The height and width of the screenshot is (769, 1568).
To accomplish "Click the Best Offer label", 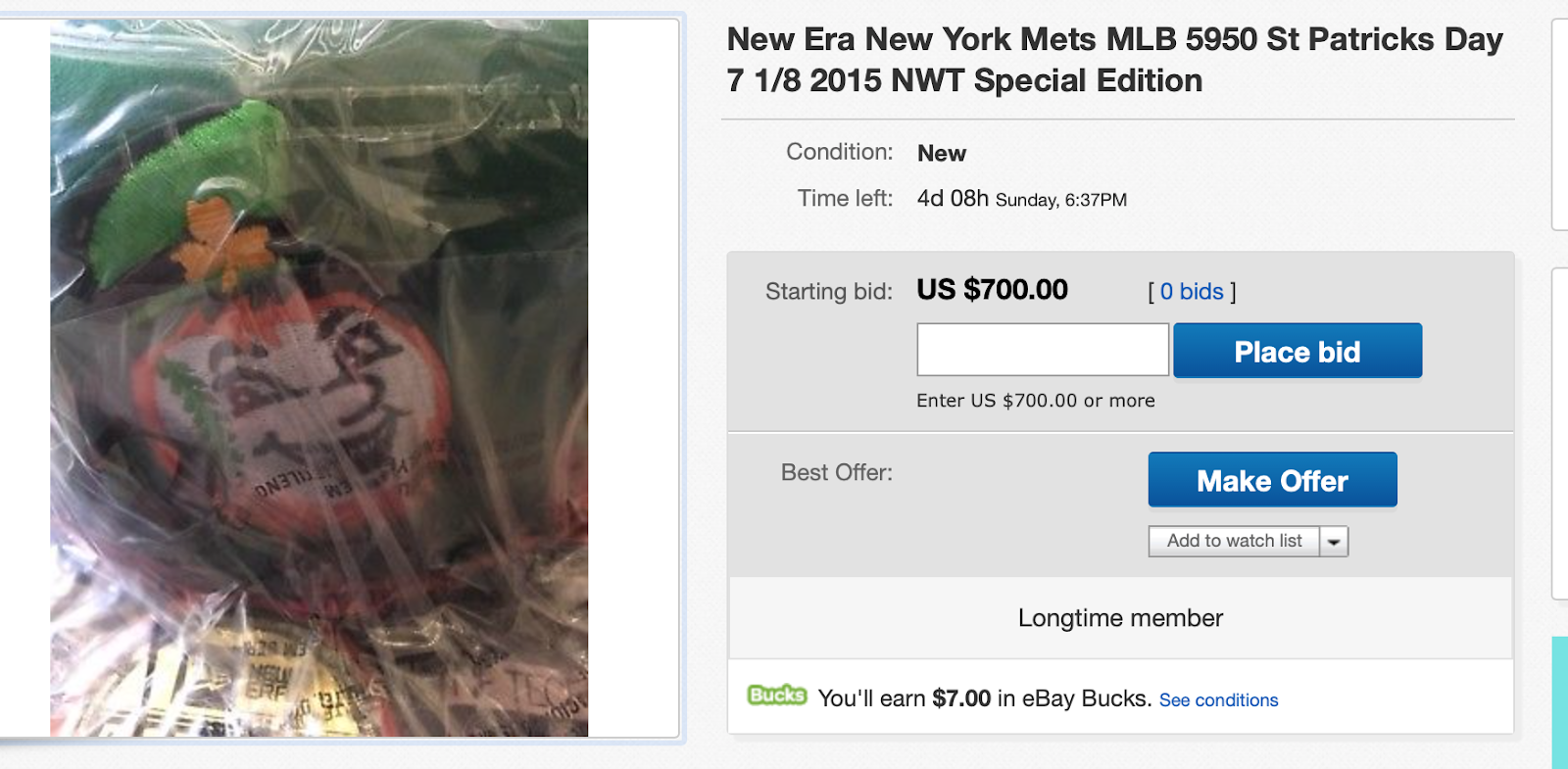I will (x=836, y=473).
